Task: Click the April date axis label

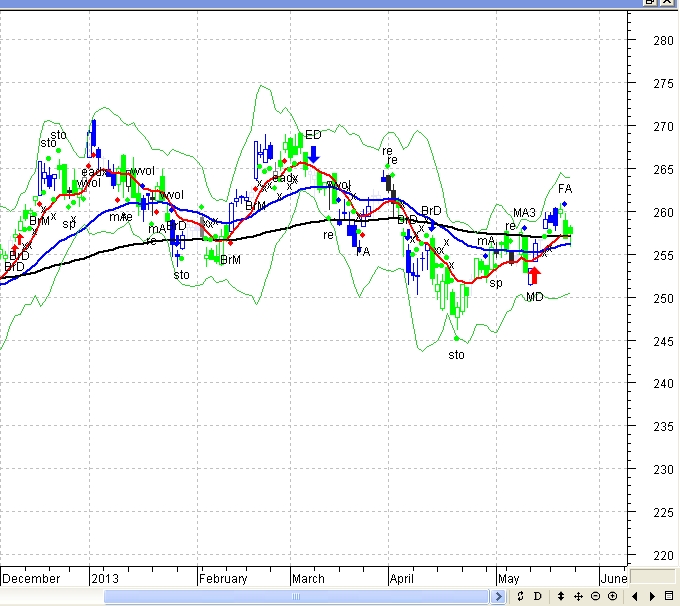Action: [402, 579]
